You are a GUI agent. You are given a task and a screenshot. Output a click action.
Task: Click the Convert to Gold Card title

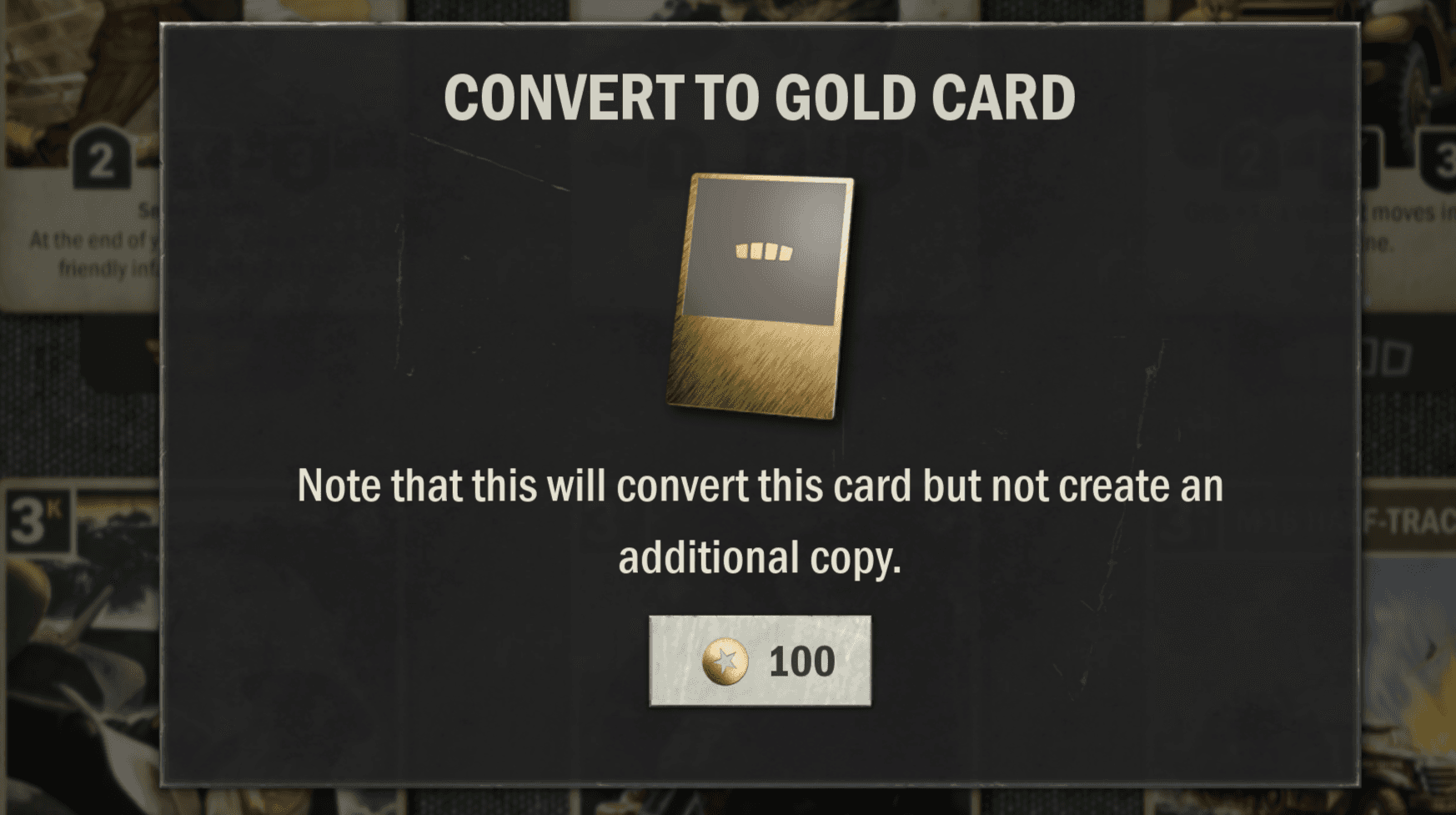pyautogui.click(x=759, y=98)
